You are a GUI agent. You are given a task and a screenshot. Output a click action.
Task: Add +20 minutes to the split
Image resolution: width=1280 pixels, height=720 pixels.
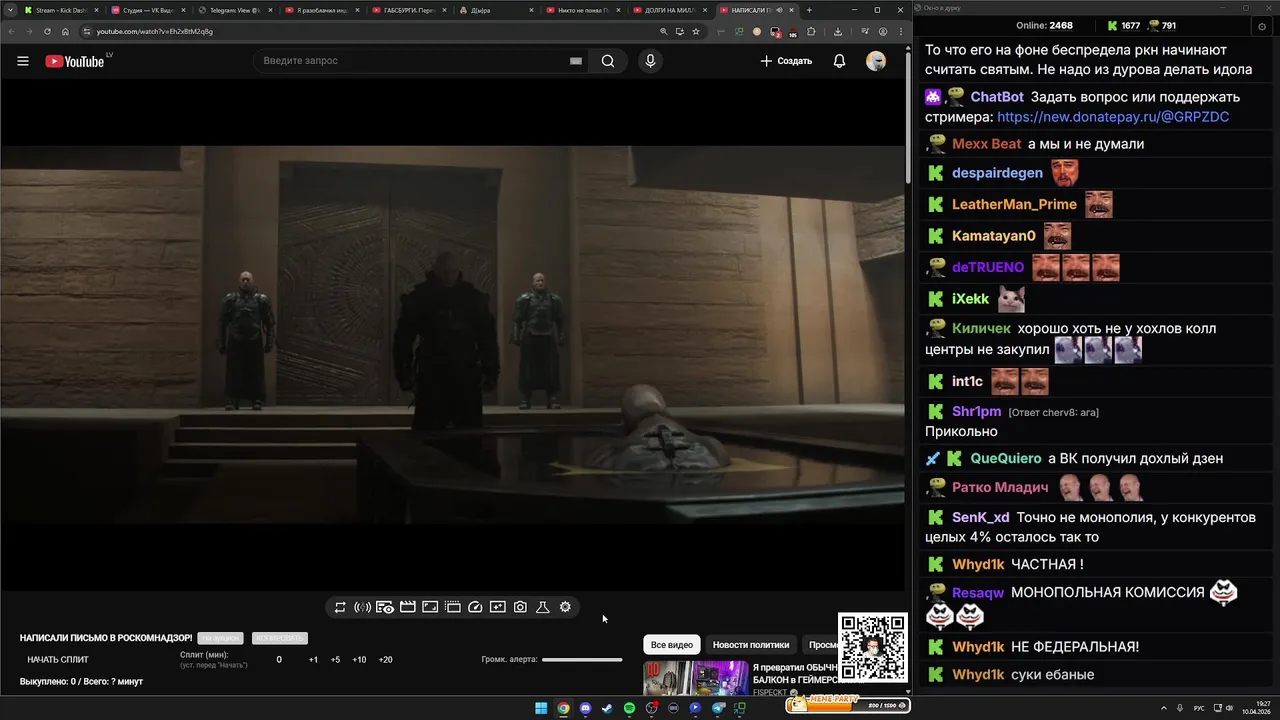click(x=386, y=660)
